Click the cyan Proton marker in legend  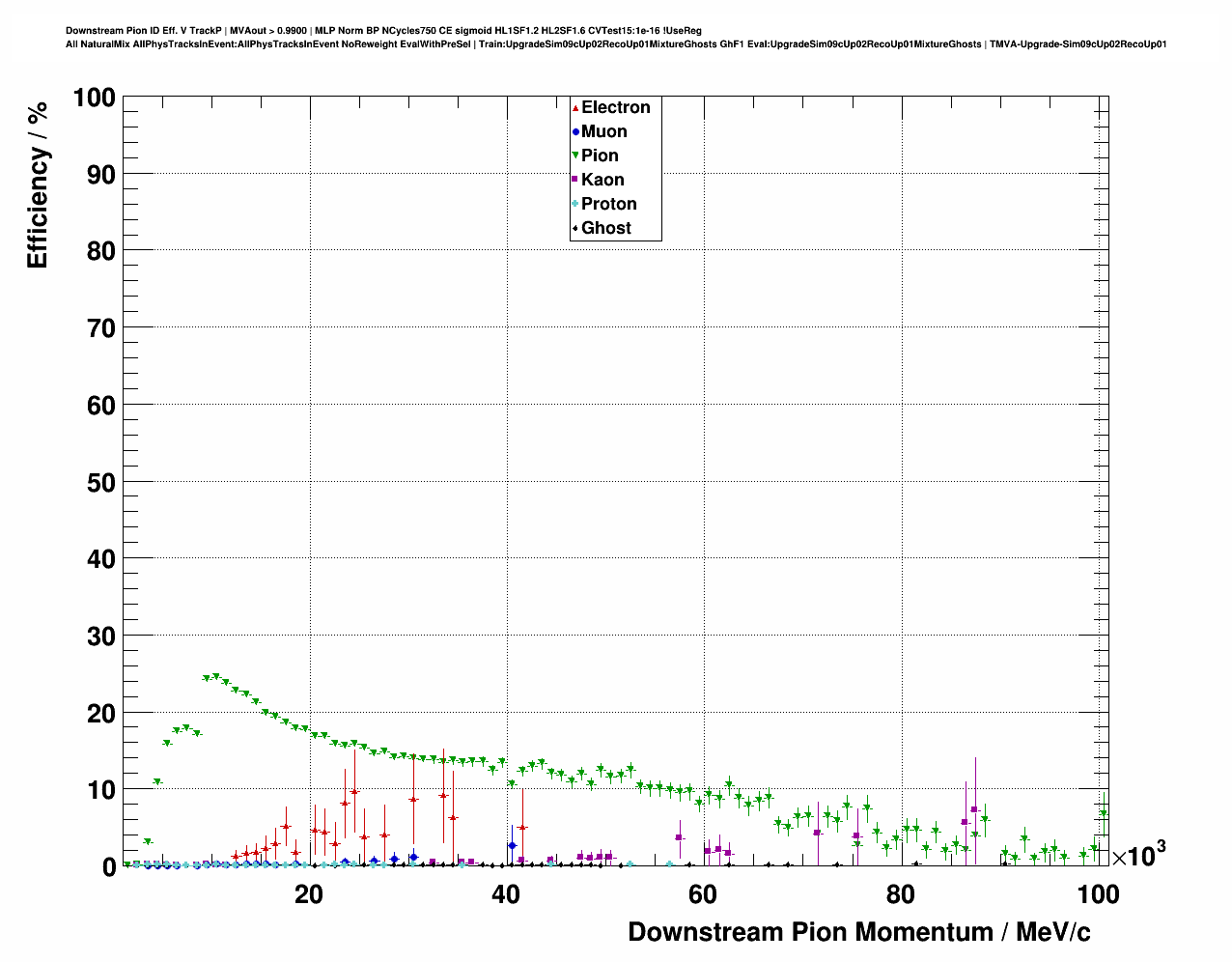(x=575, y=204)
